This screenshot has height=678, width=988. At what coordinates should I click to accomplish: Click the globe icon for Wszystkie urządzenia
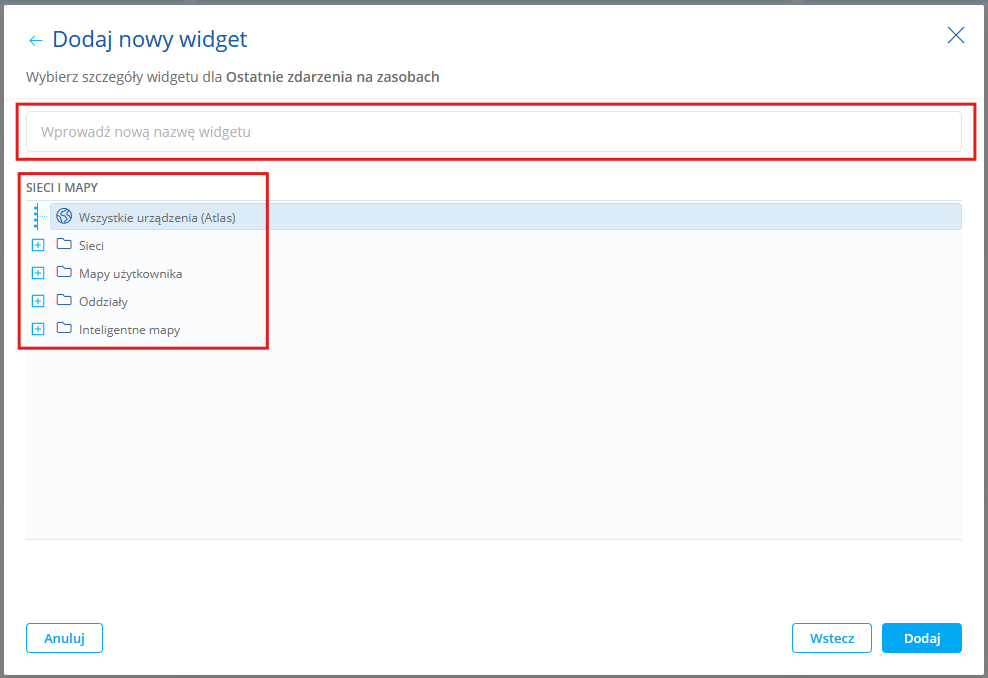point(64,217)
